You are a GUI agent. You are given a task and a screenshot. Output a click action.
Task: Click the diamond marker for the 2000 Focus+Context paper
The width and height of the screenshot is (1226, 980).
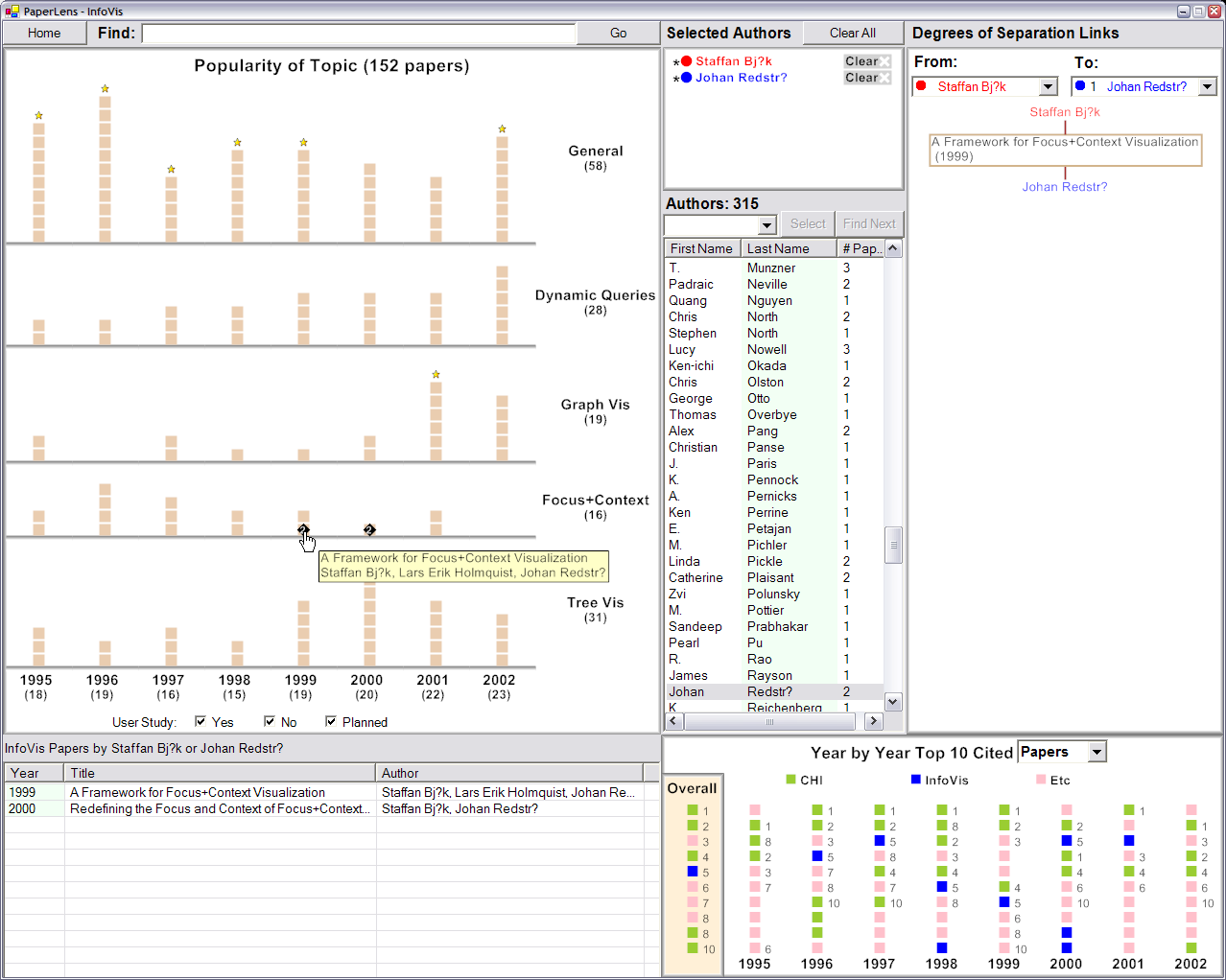click(x=369, y=529)
